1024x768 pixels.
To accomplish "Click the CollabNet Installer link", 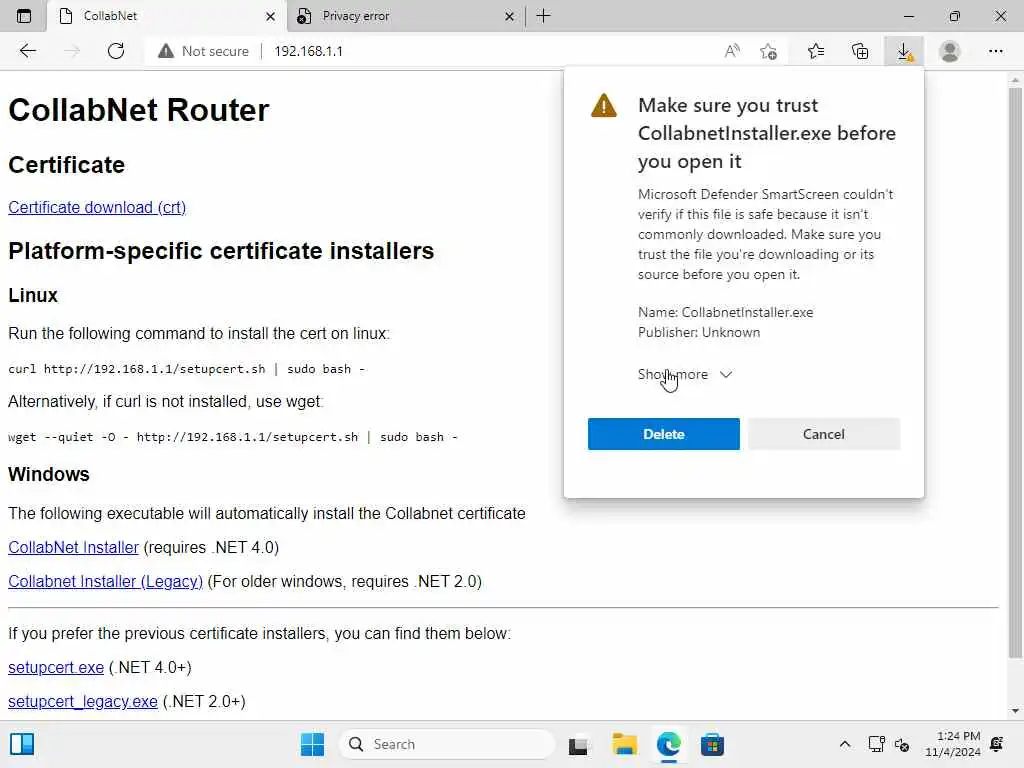I will (73, 547).
